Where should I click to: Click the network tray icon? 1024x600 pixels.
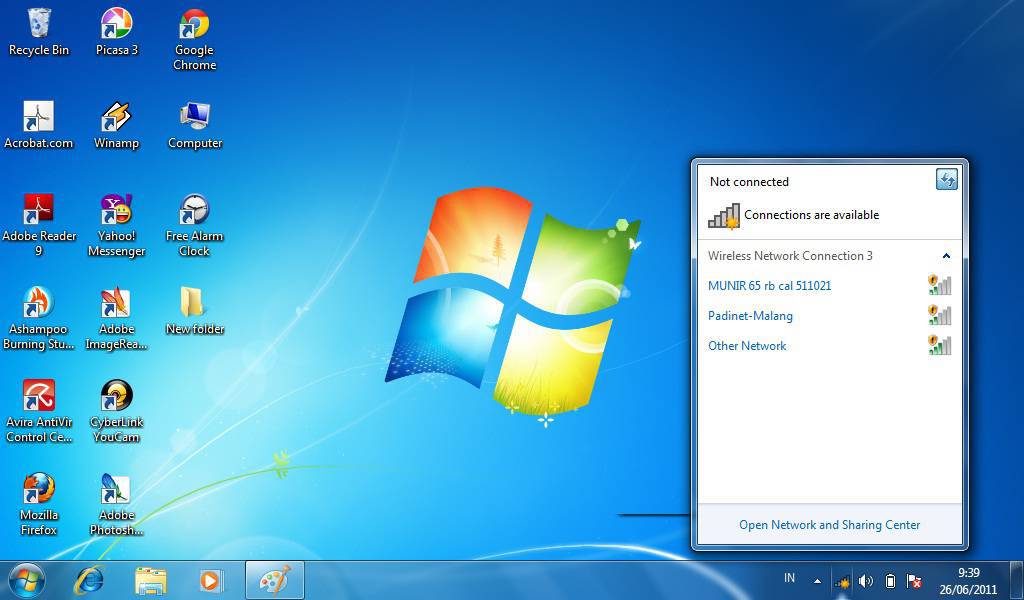[x=842, y=581]
